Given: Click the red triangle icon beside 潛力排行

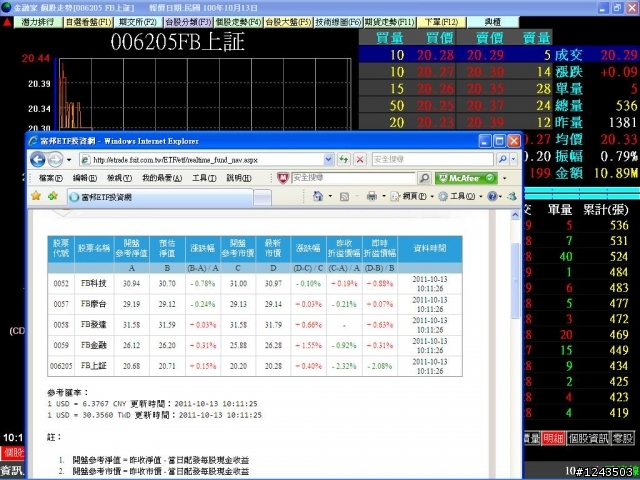Looking at the screenshot, I should point(7,22).
